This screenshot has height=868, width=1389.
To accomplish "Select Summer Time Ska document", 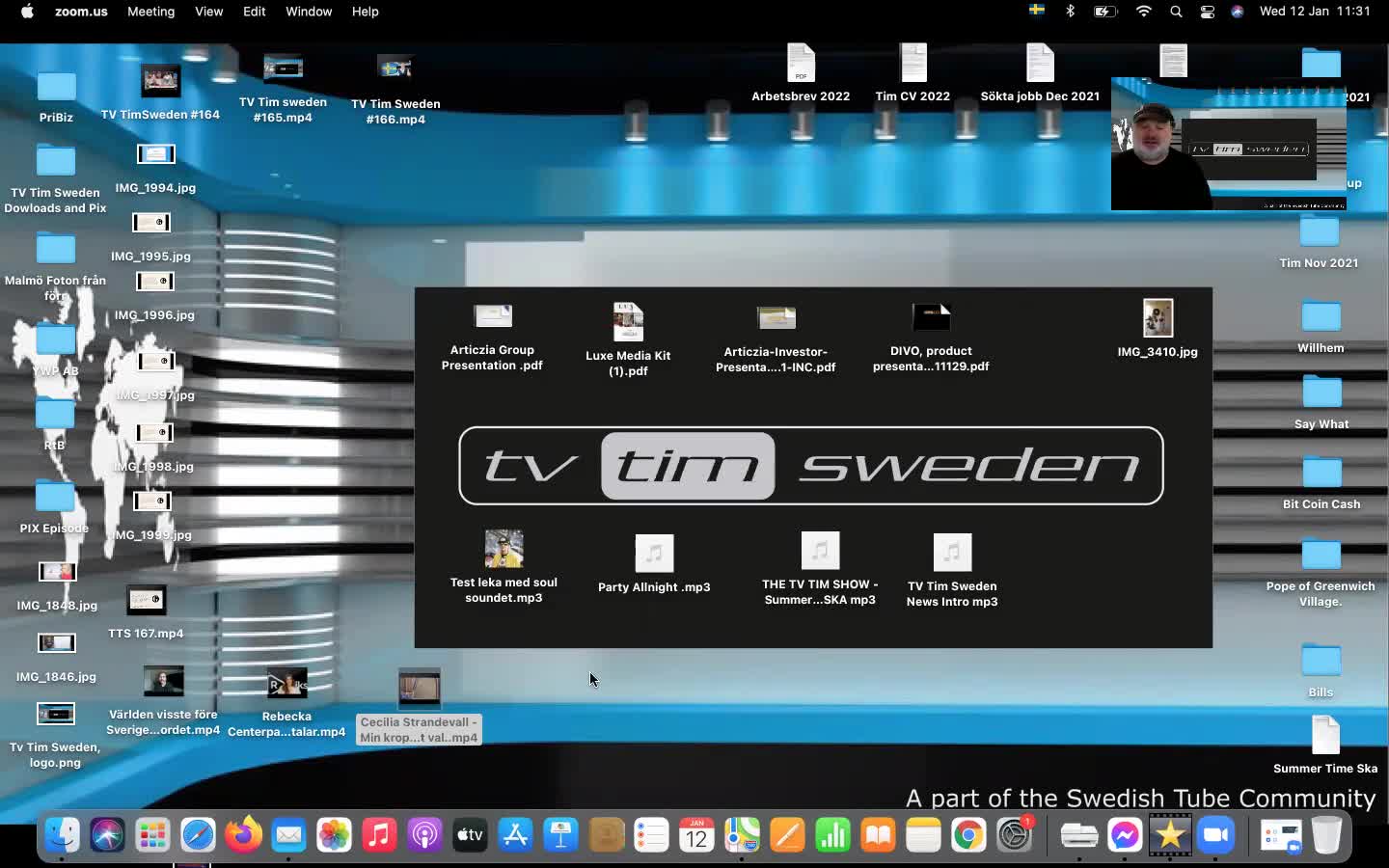I will (1325, 746).
